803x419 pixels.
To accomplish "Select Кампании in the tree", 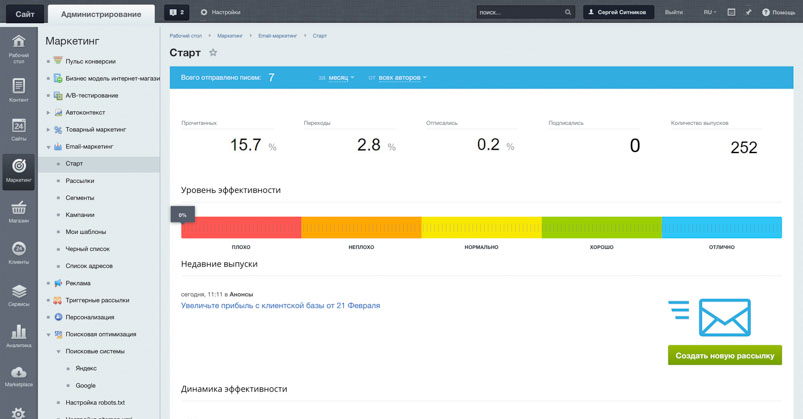I will pyautogui.click(x=80, y=215).
